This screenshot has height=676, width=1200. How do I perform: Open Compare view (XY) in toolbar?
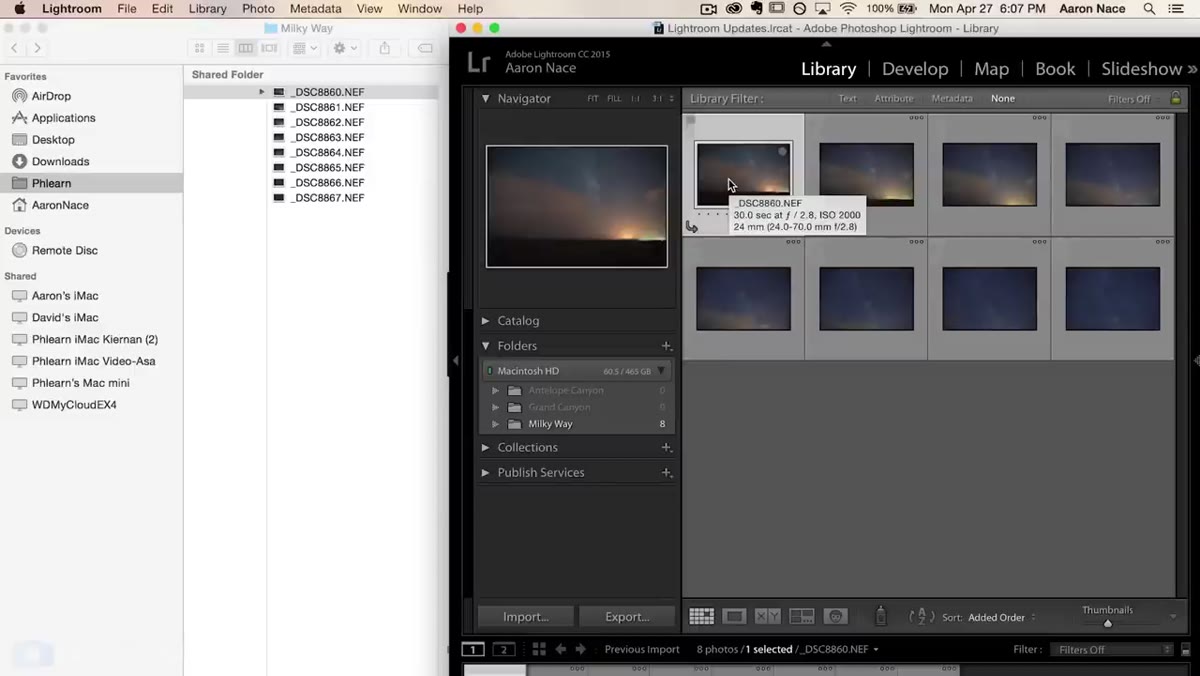tap(767, 617)
